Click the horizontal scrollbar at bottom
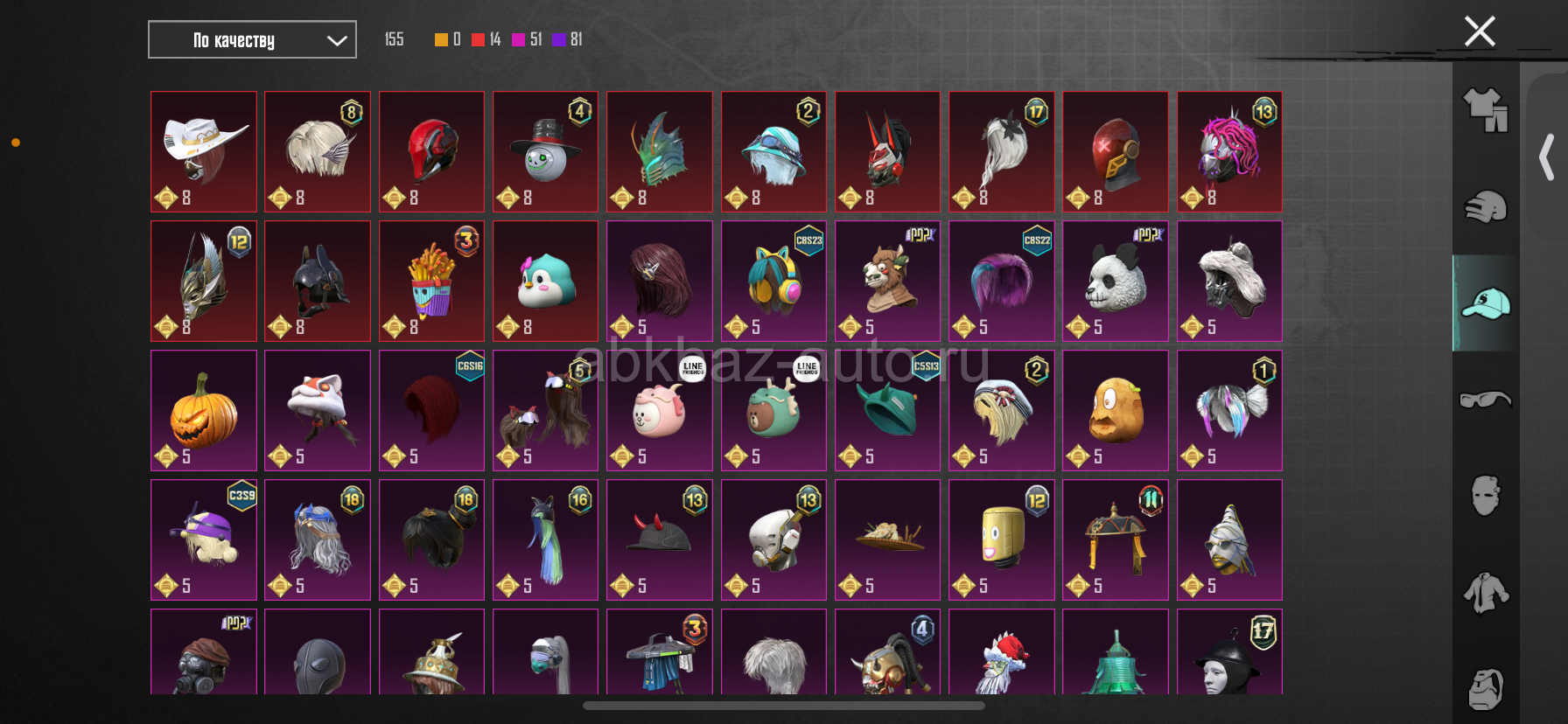1568x724 pixels. (784, 706)
